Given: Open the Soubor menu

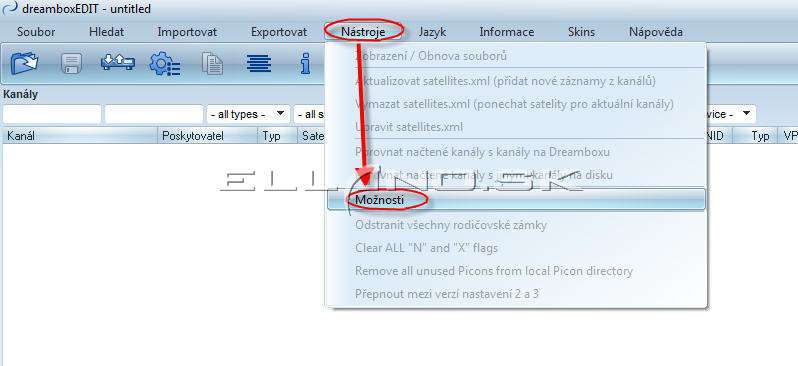Looking at the screenshot, I should pyautogui.click(x=36, y=32).
